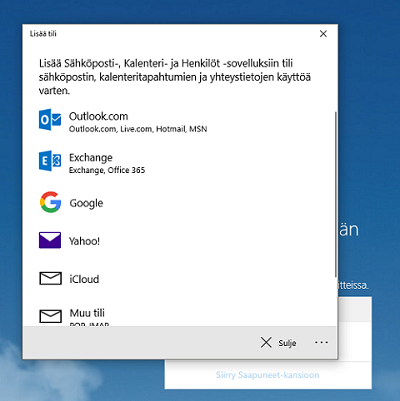This screenshot has width=400, height=401.
Task: Choose the Outlook.com account option
Action: pos(98,116)
